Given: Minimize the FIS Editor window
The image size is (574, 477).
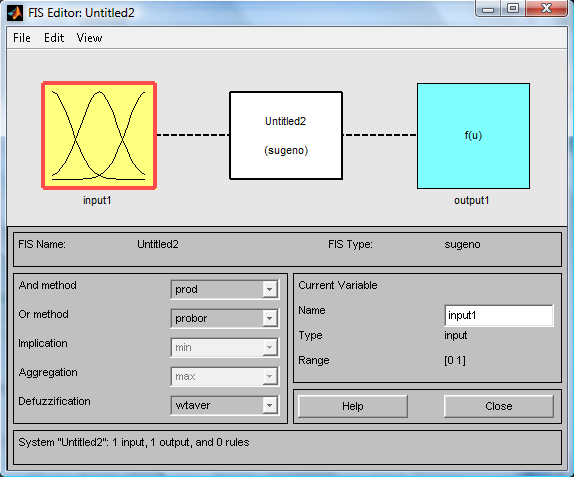Looking at the screenshot, I should point(488,9).
